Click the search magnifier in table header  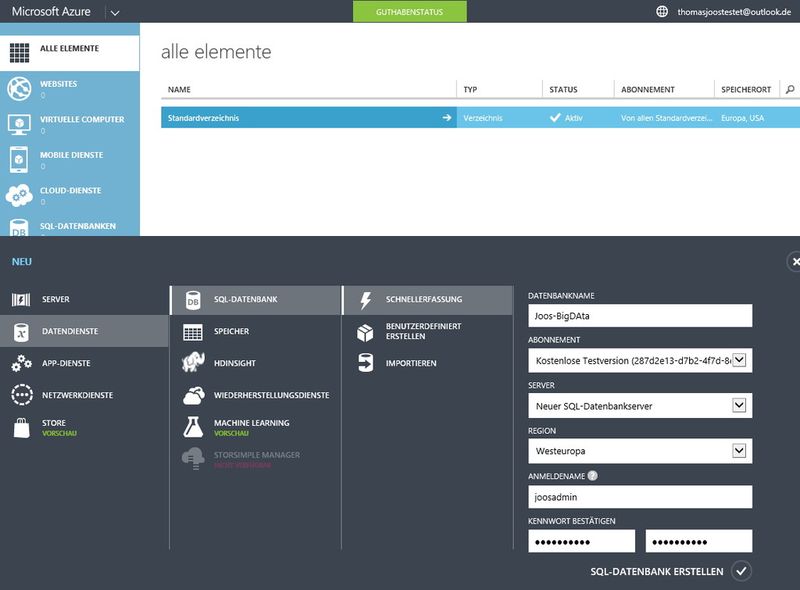coord(790,89)
